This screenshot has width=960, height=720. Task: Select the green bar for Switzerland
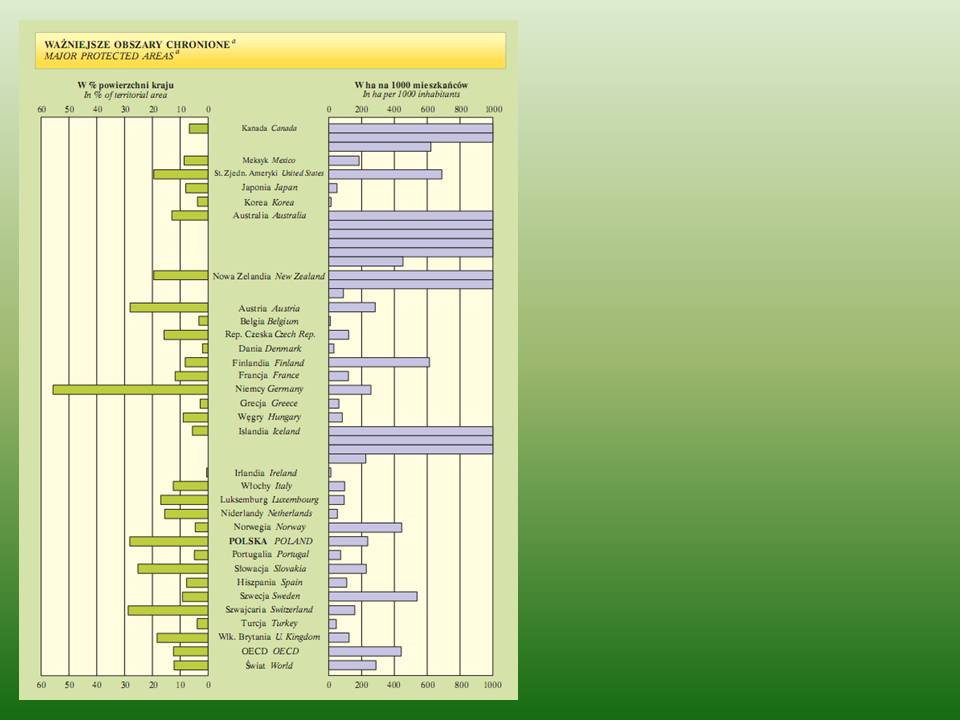click(168, 610)
